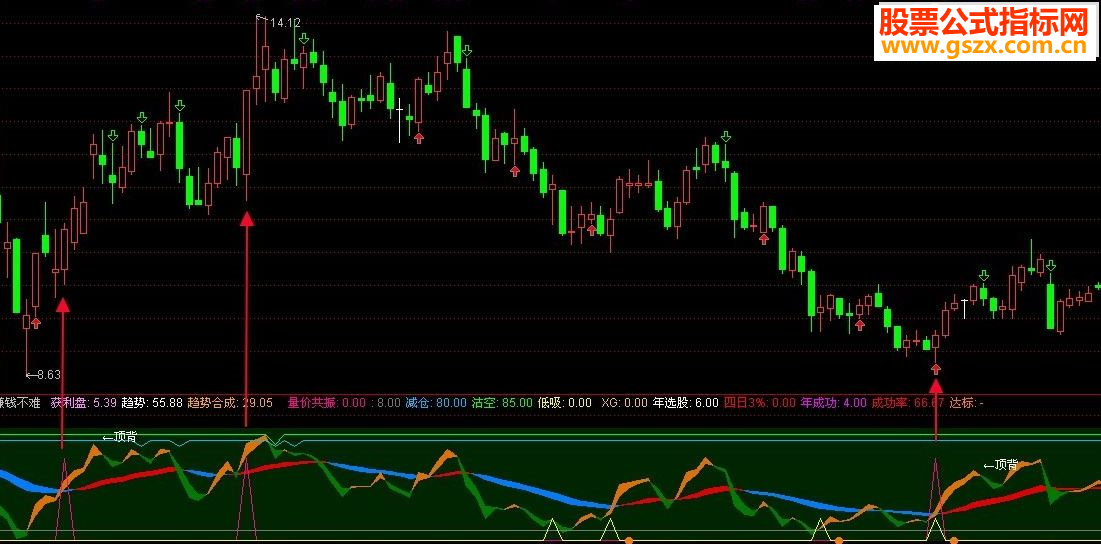The height and width of the screenshot is (544, 1101).
Task: Click the blue 减仓: 80.00 readout
Action: coord(435,403)
